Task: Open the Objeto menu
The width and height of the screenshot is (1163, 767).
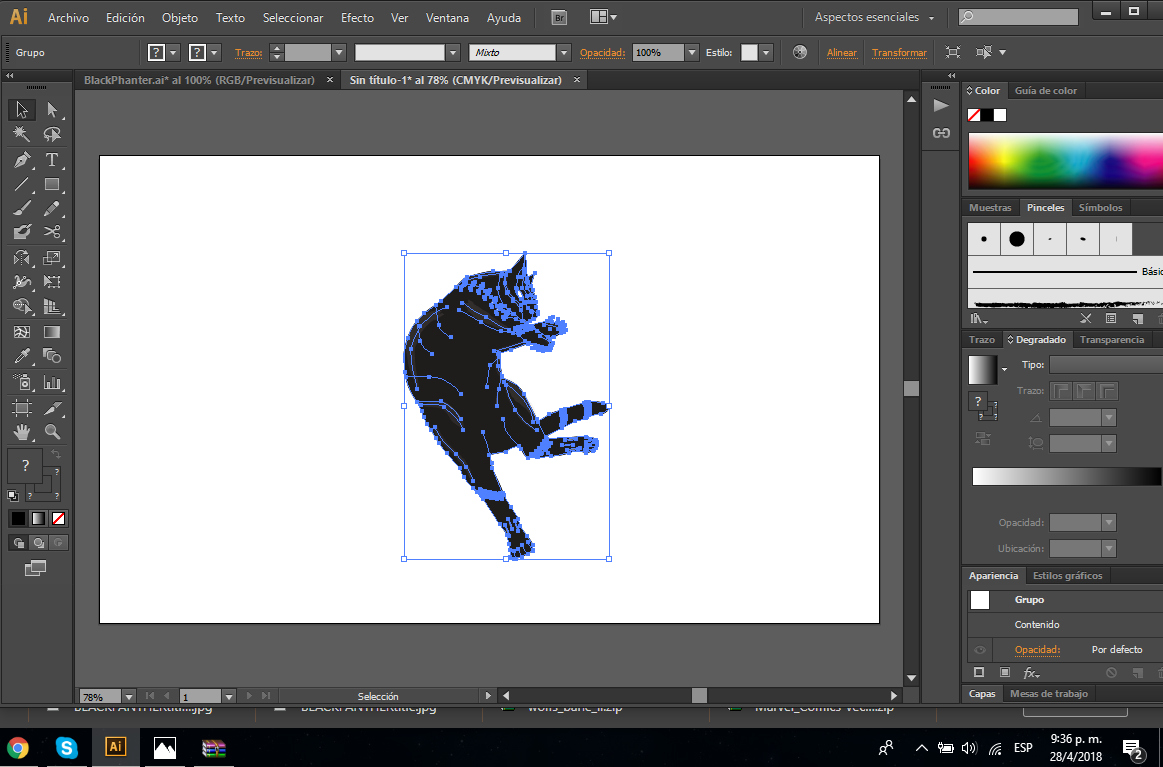Action: pos(180,18)
